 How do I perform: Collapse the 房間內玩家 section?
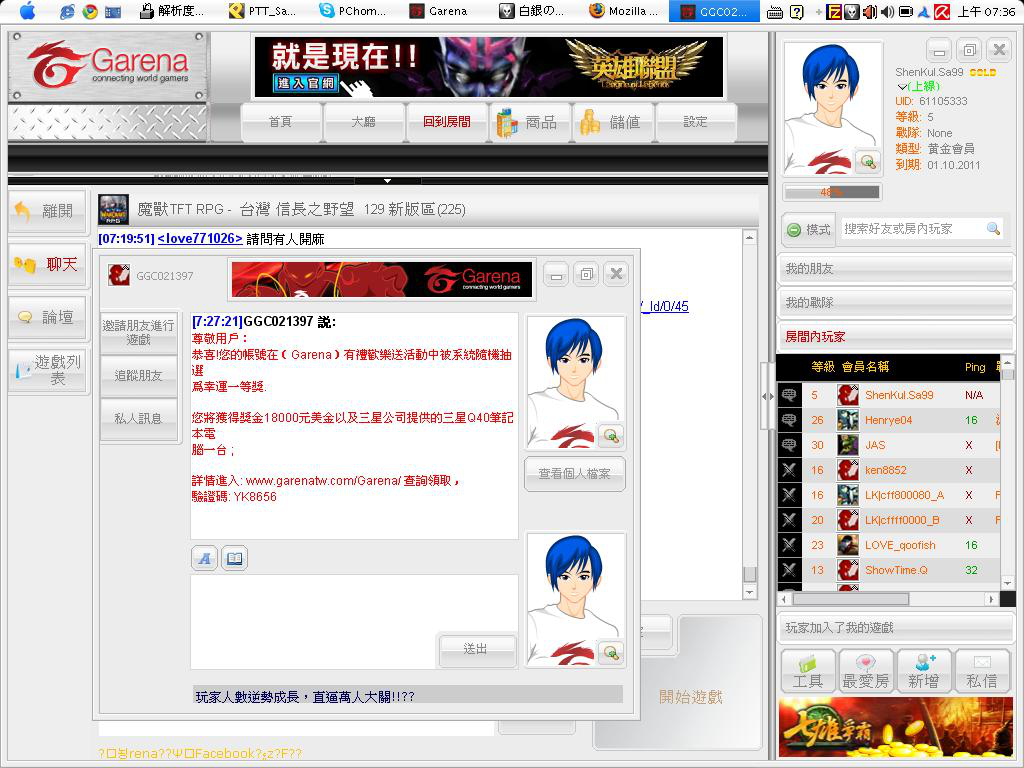point(895,336)
